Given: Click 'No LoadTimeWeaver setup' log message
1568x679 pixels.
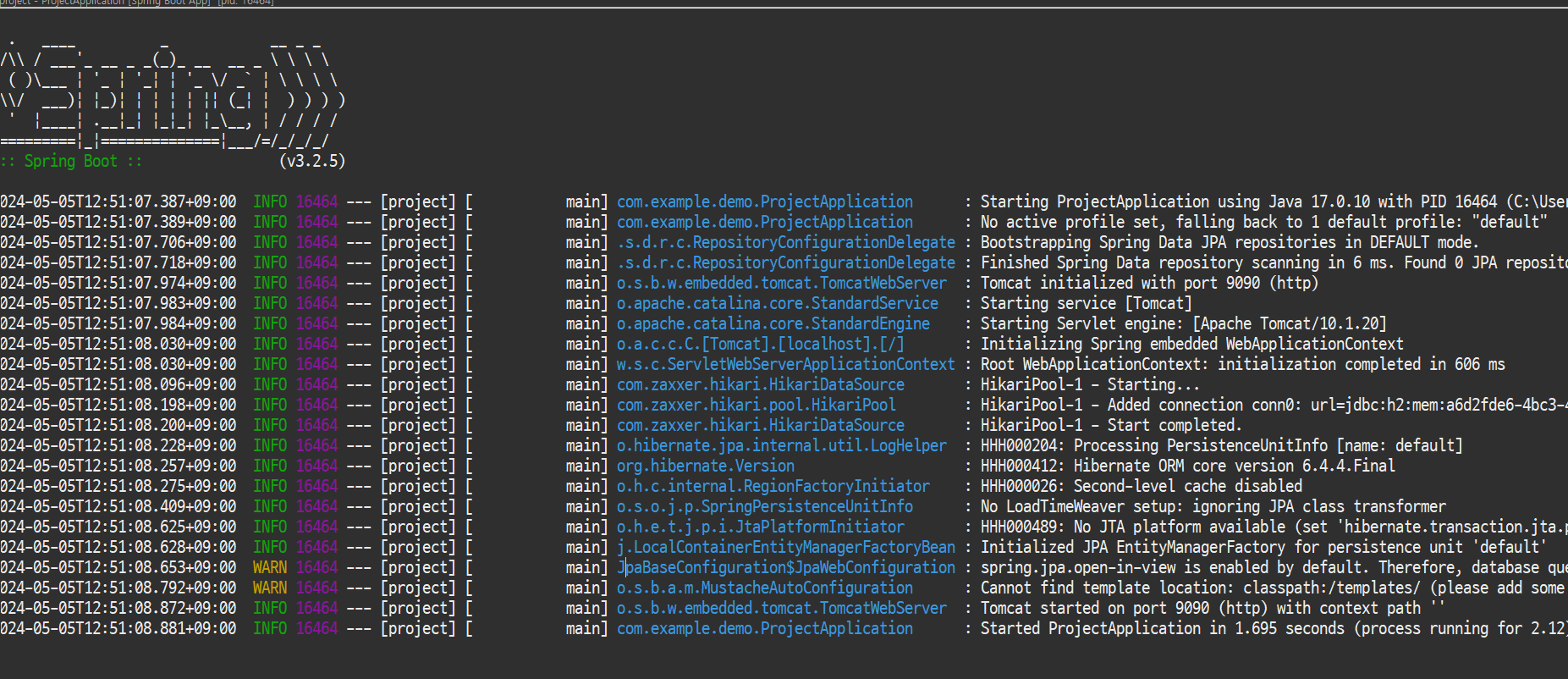Looking at the screenshot, I should pyautogui.click(x=1213, y=506).
